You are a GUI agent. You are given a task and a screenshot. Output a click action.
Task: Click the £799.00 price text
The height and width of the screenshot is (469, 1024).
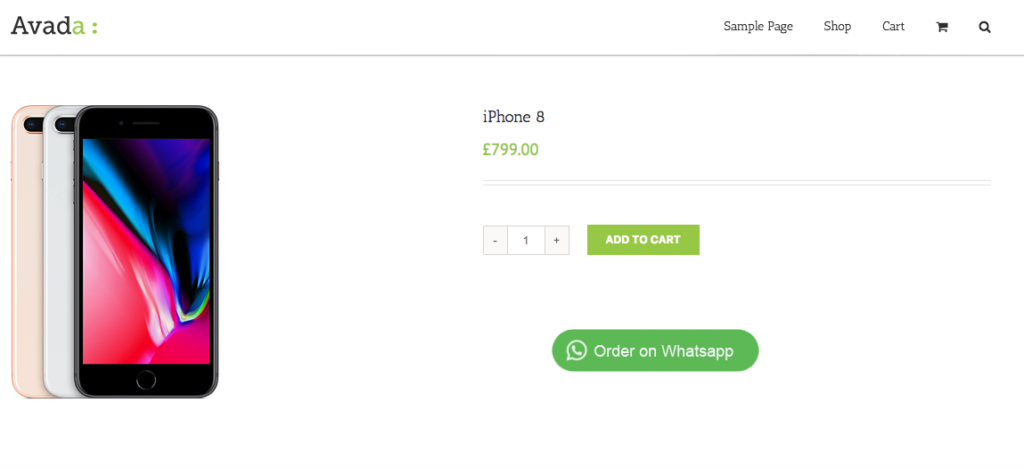point(510,150)
